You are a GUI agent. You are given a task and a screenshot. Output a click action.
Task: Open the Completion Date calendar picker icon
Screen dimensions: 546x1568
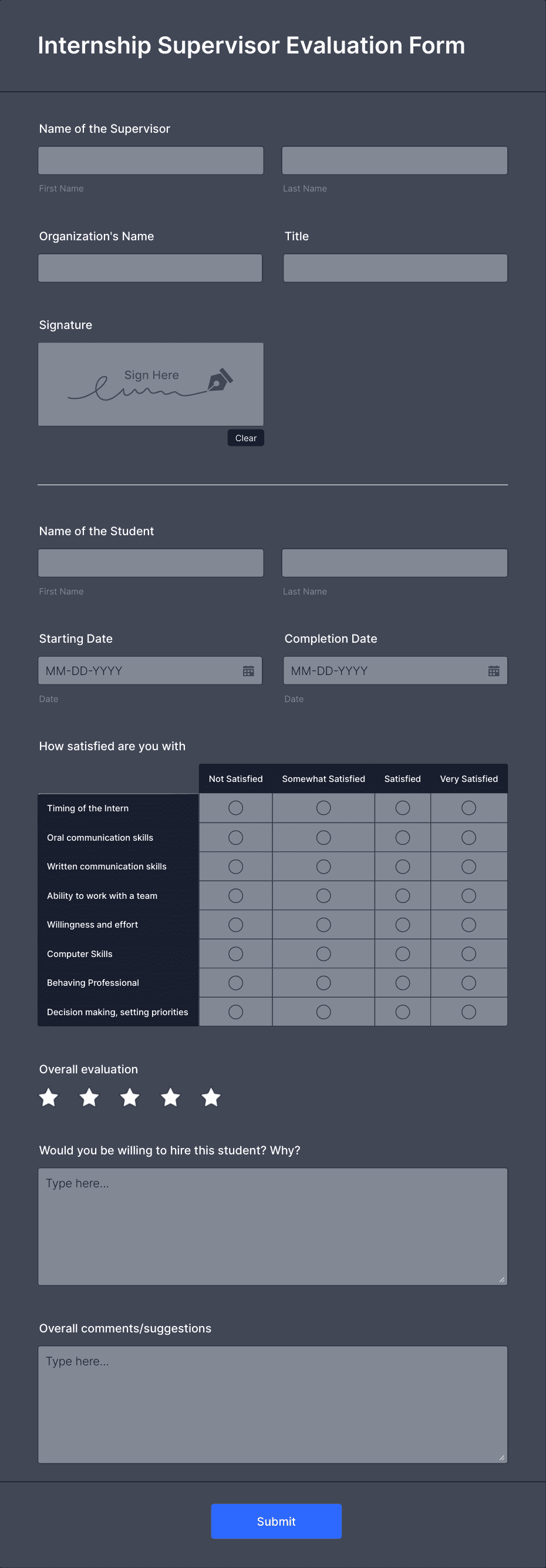494,671
